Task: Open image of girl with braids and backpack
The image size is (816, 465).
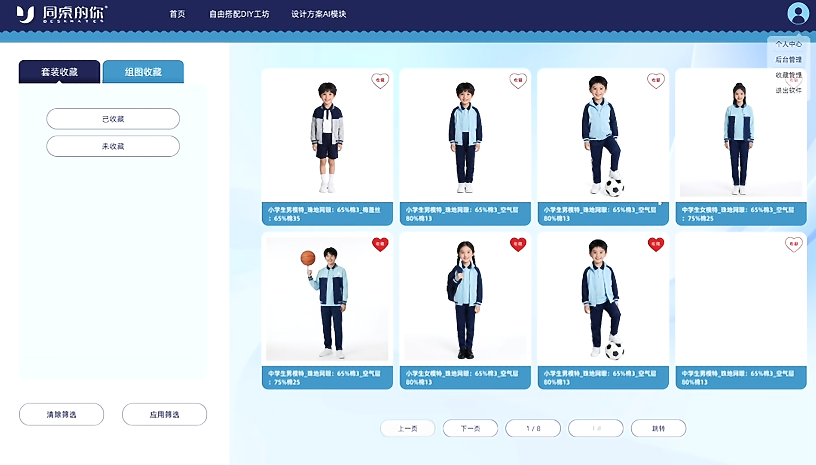Action: click(465, 300)
